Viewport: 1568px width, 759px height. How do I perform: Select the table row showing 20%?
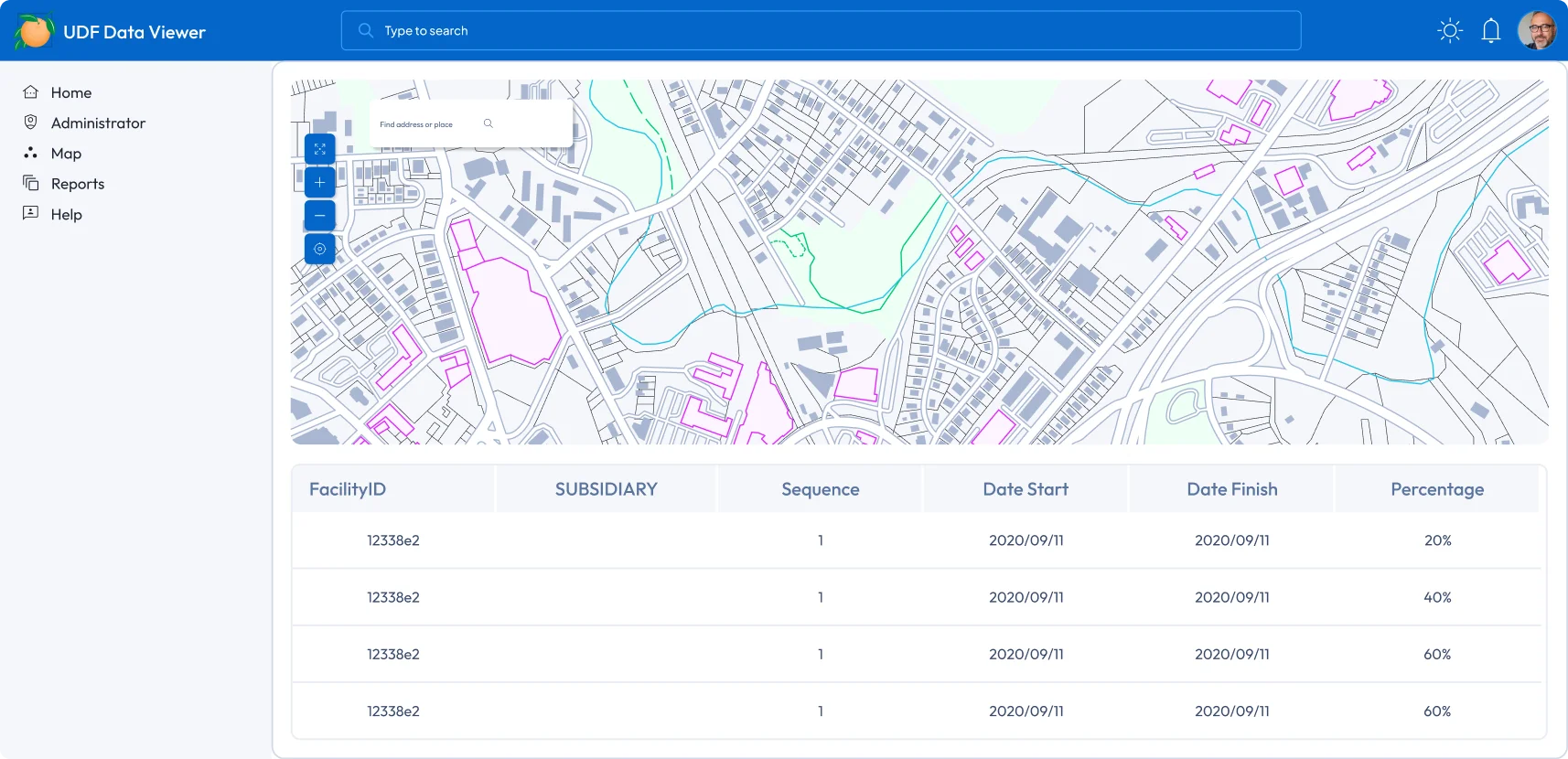tap(915, 540)
